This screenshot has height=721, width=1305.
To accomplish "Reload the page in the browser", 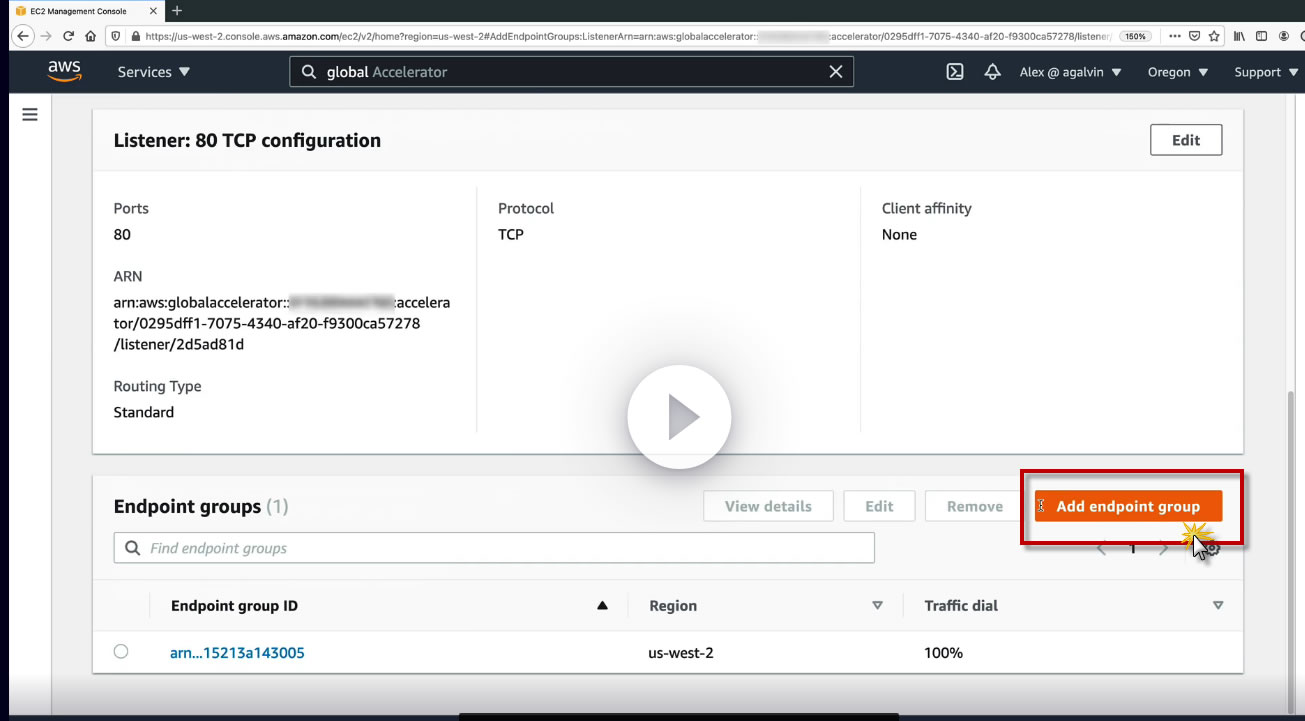I will (68, 35).
